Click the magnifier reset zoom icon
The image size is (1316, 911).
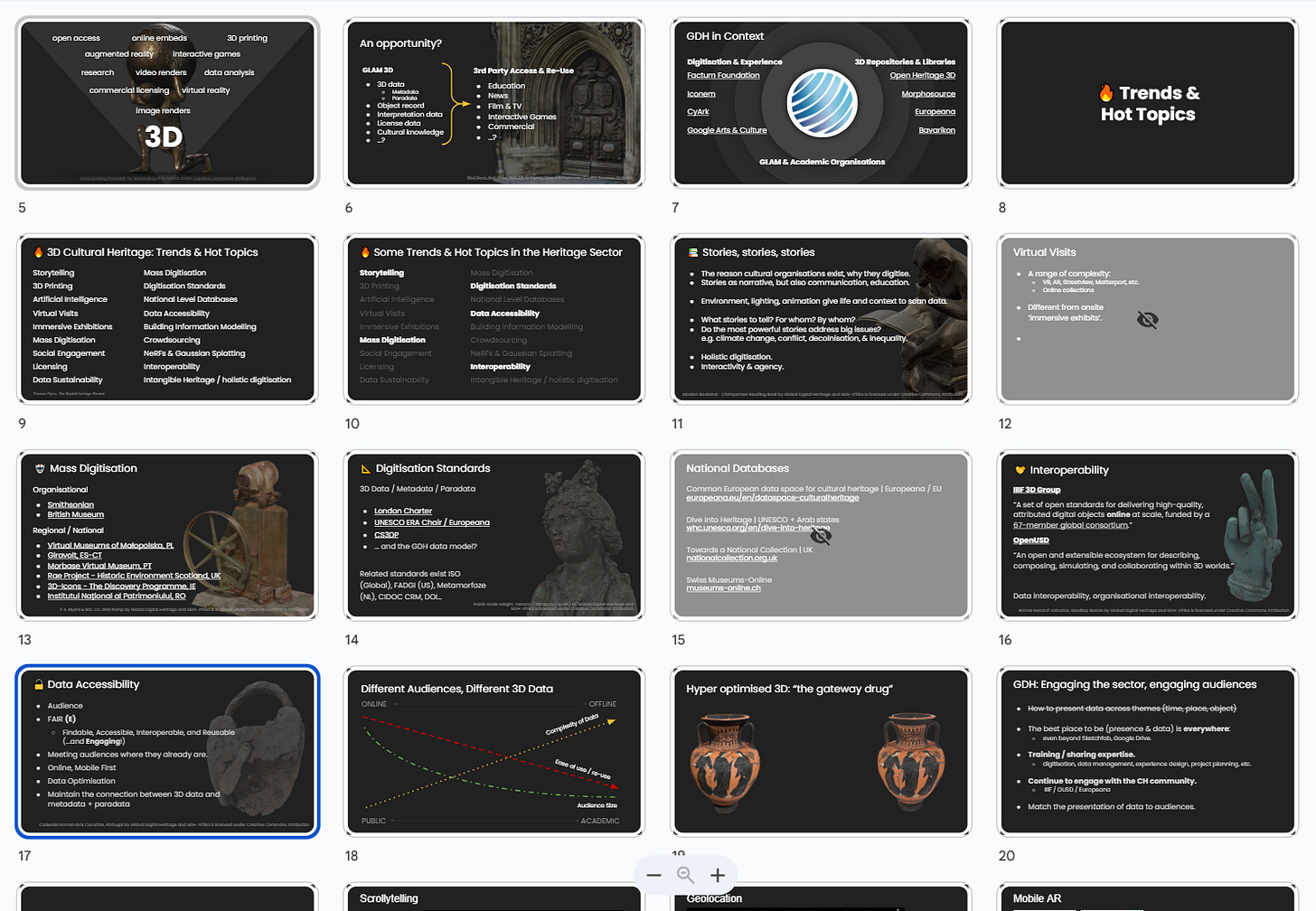tap(686, 875)
